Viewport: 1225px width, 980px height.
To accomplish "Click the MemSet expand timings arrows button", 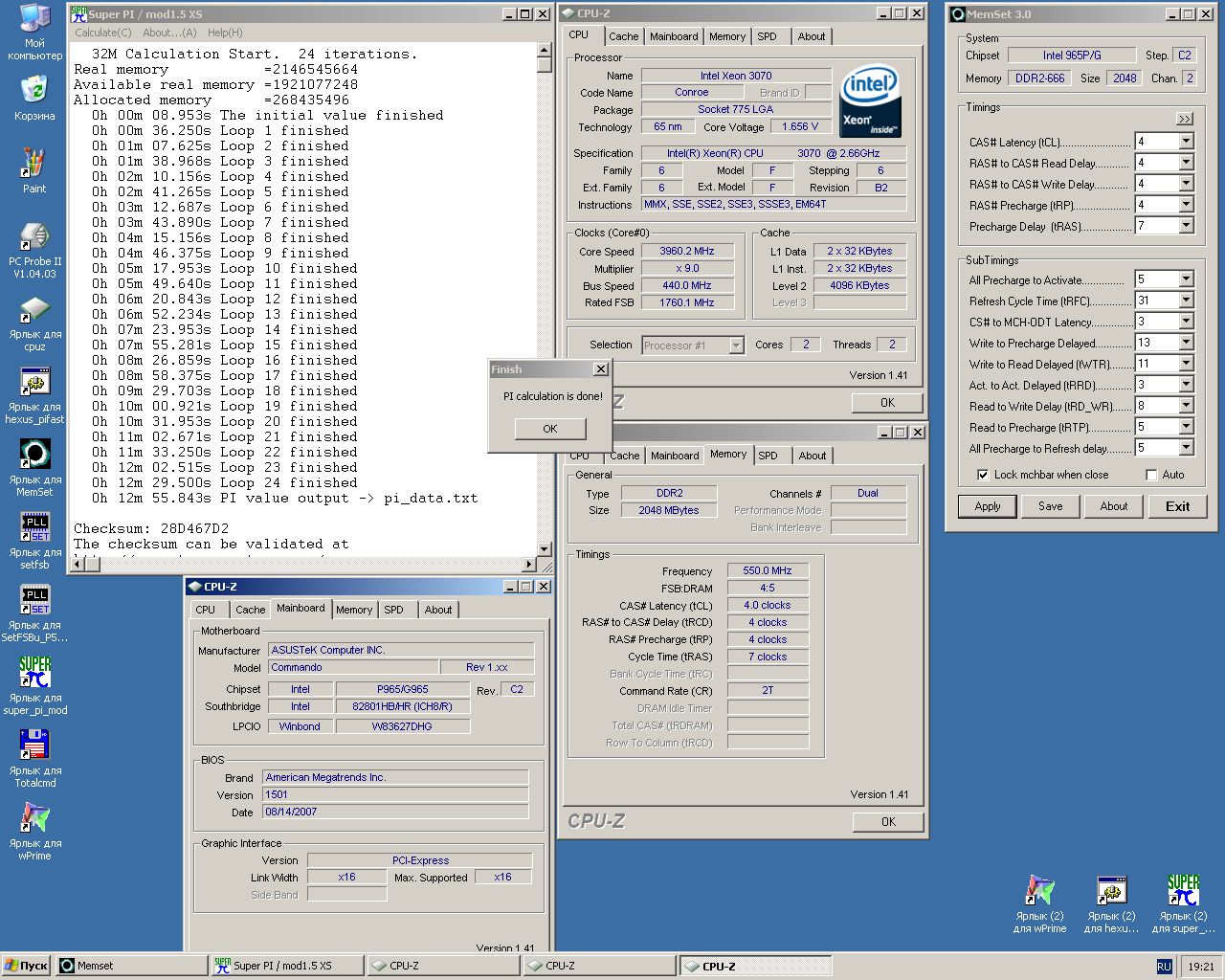I will (x=1185, y=119).
